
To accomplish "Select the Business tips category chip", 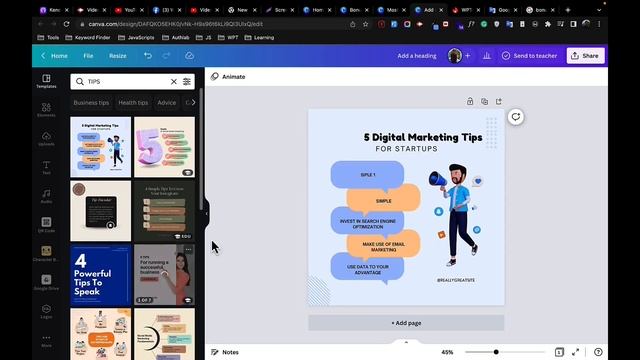I will [91, 102].
